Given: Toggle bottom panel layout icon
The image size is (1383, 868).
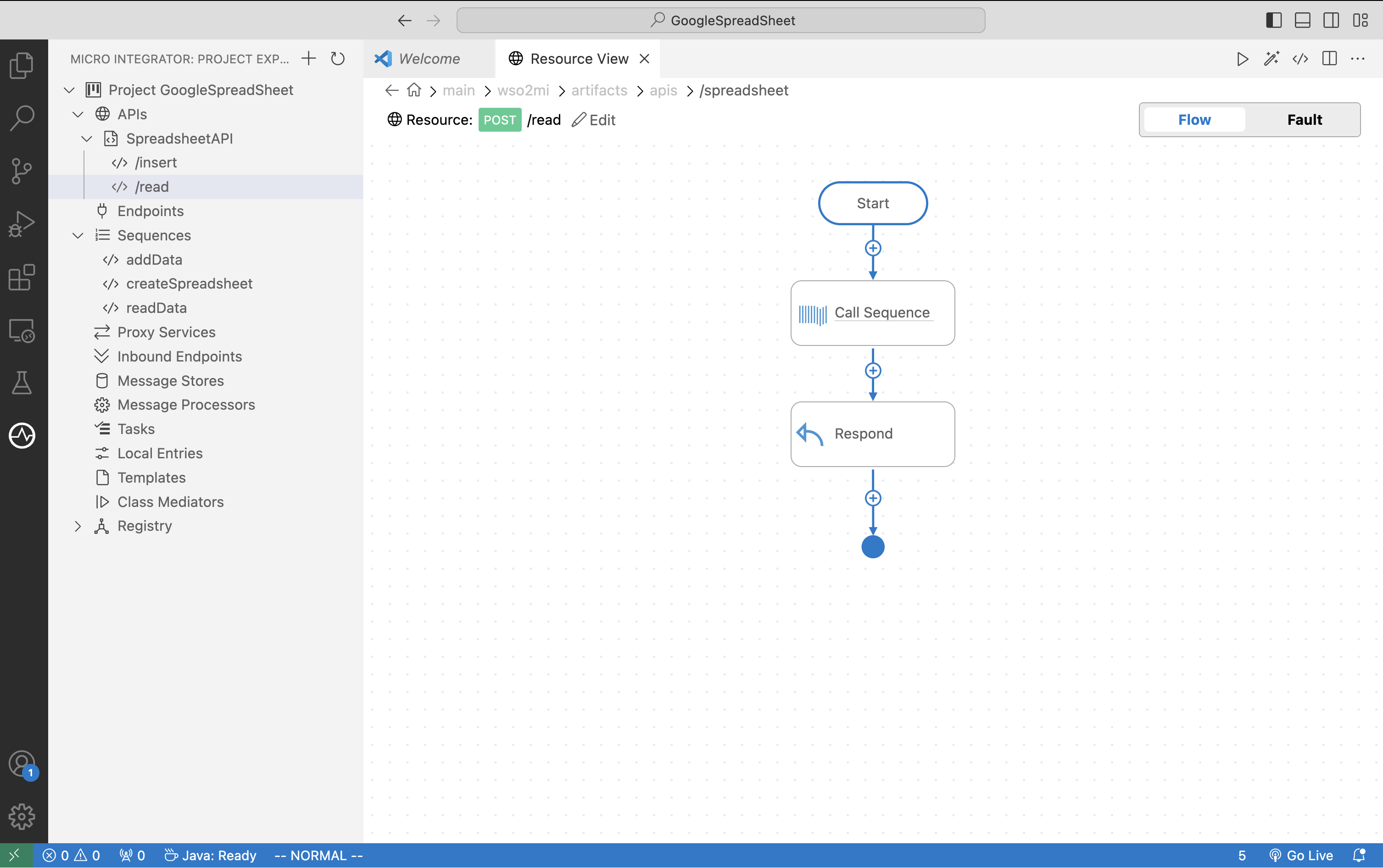Looking at the screenshot, I should point(1302,21).
